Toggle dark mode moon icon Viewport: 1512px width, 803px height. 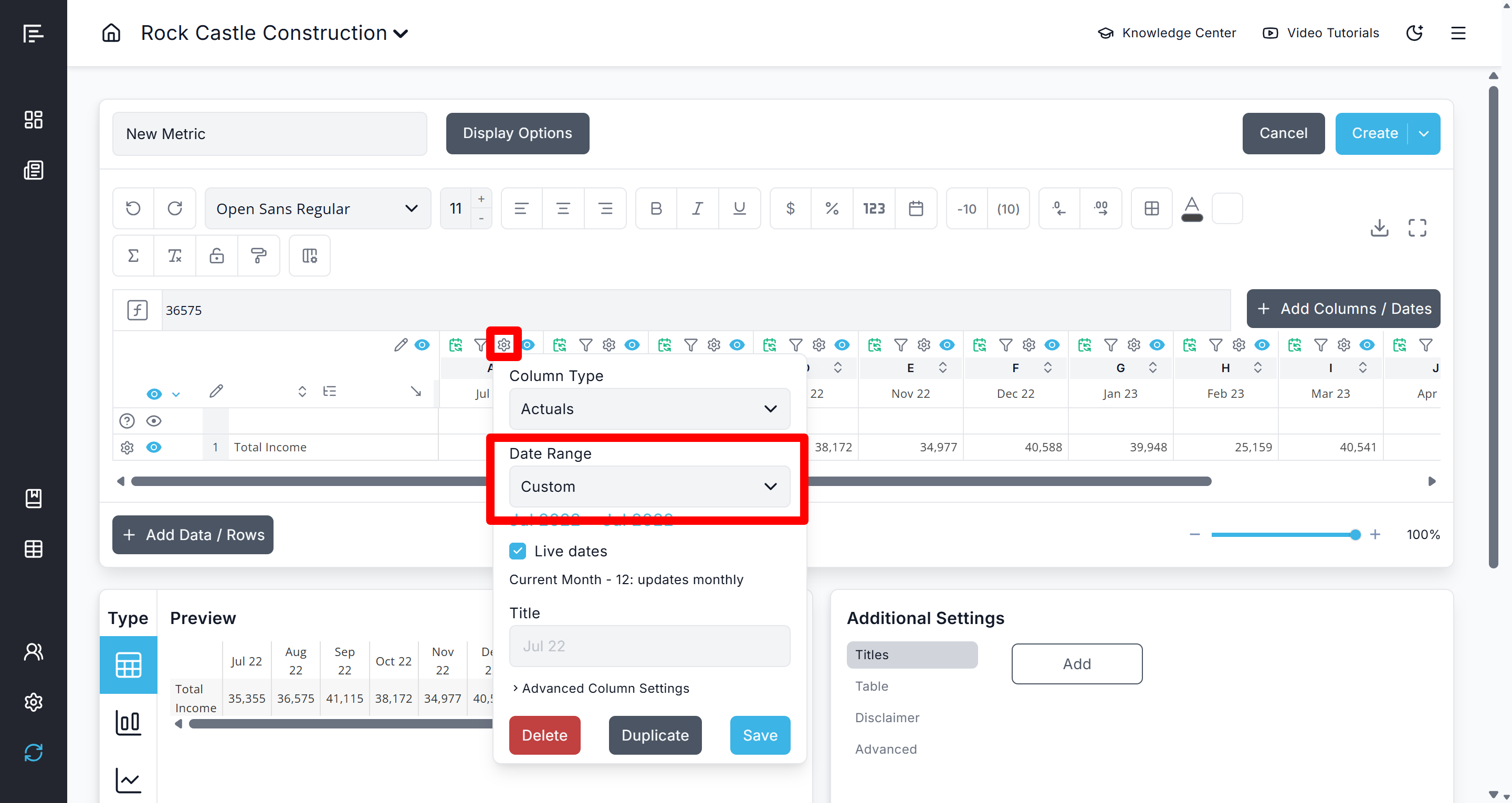tap(1414, 33)
